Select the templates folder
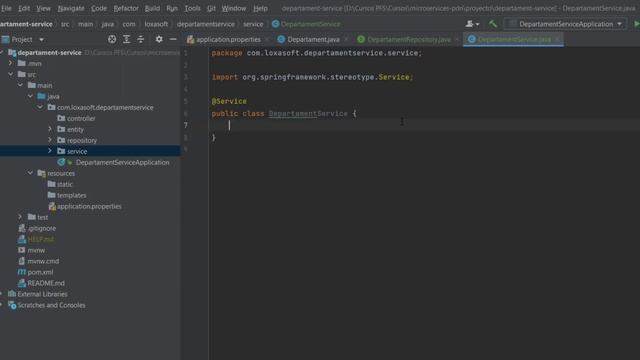640x360 pixels. coord(71,196)
